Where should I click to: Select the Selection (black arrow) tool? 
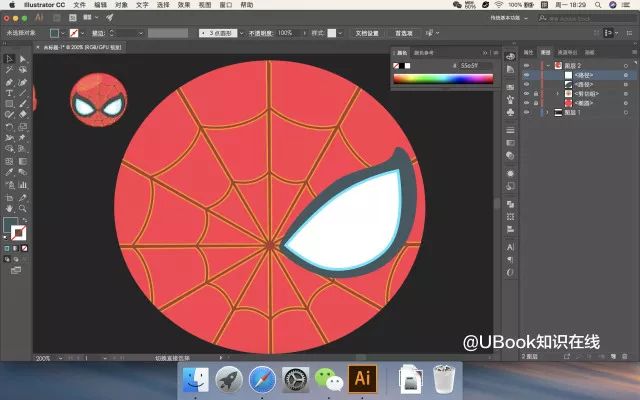[9, 59]
